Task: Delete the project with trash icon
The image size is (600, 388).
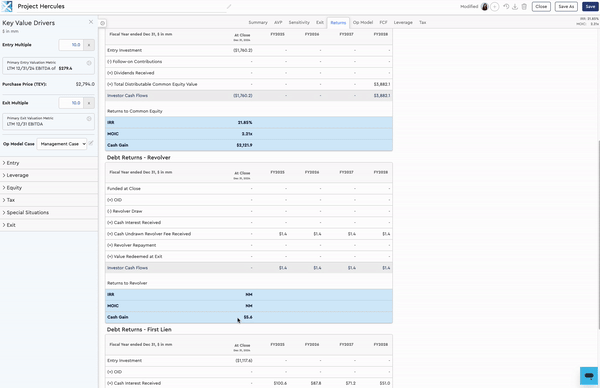Action: (x=524, y=7)
